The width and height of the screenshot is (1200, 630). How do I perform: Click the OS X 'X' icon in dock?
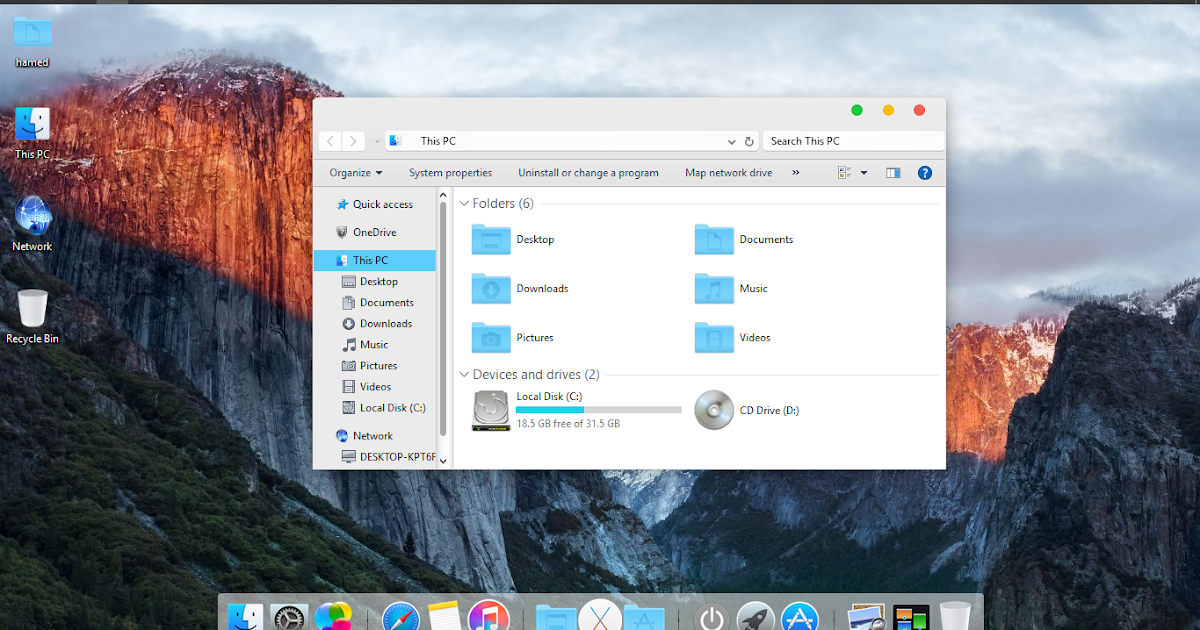tap(600, 617)
